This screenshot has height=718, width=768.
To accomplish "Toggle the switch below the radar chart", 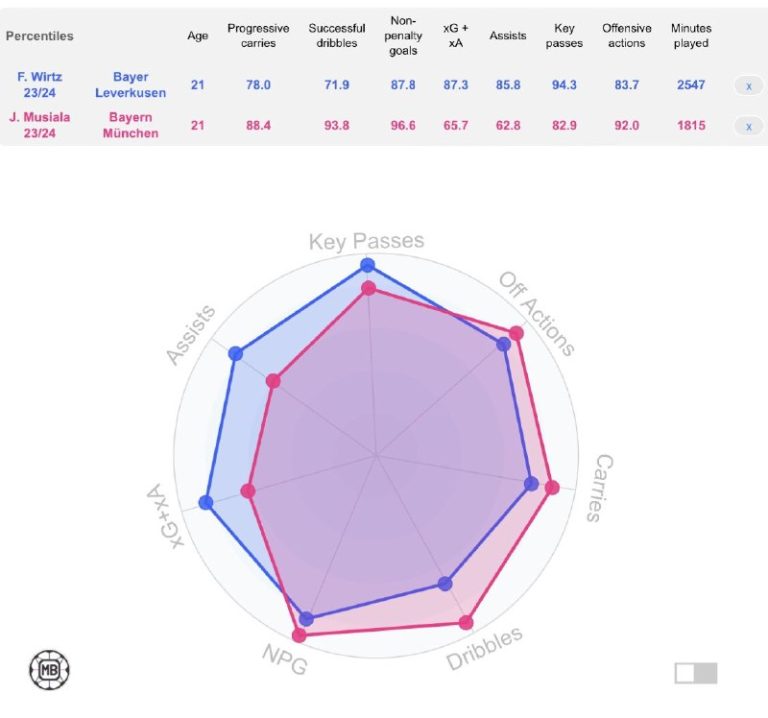I will (696, 673).
